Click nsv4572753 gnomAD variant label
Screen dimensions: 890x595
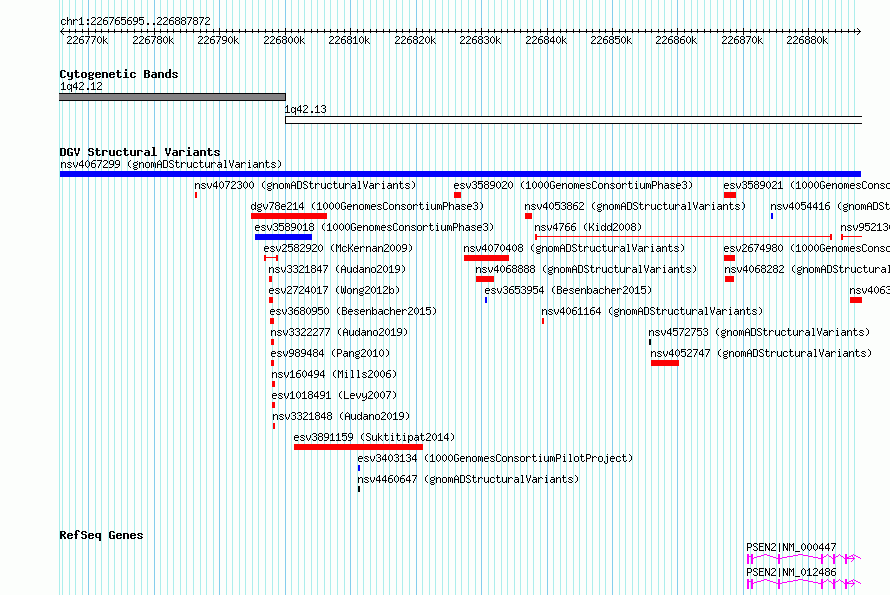[x=759, y=332]
